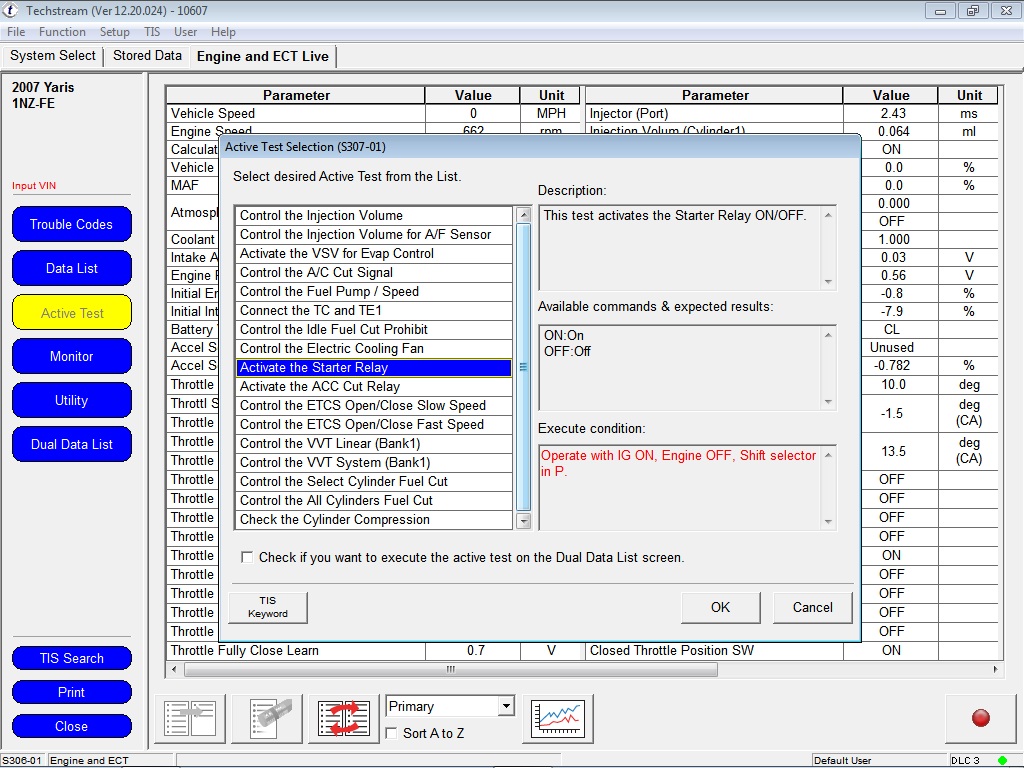Image resolution: width=1024 pixels, height=768 pixels.
Task: Click the red record snapshot icon
Action: (x=980, y=718)
